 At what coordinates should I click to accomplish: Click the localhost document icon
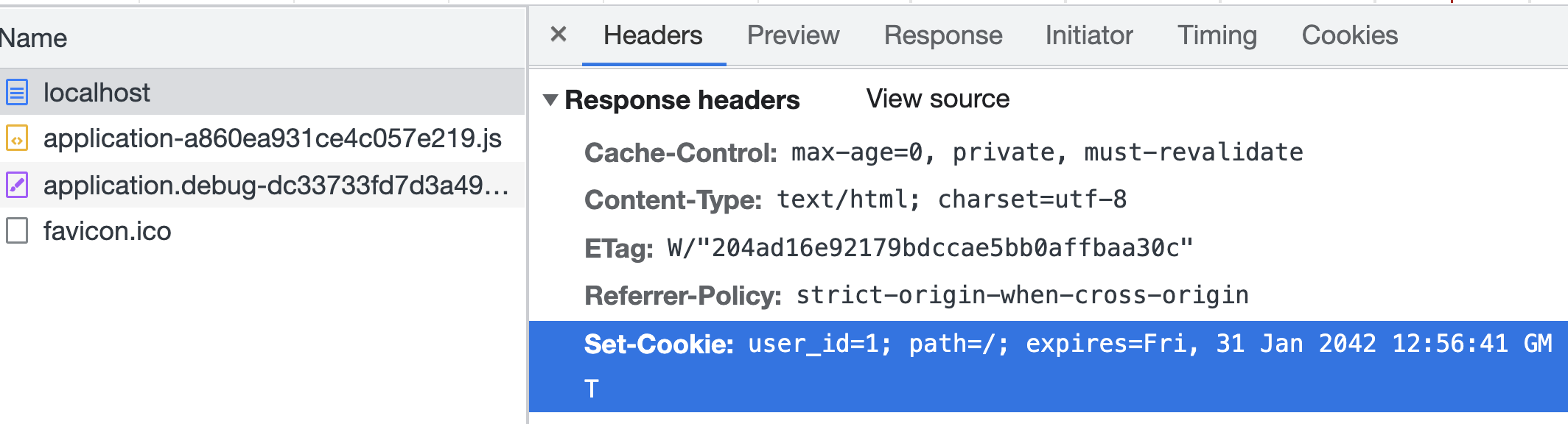click(x=17, y=93)
